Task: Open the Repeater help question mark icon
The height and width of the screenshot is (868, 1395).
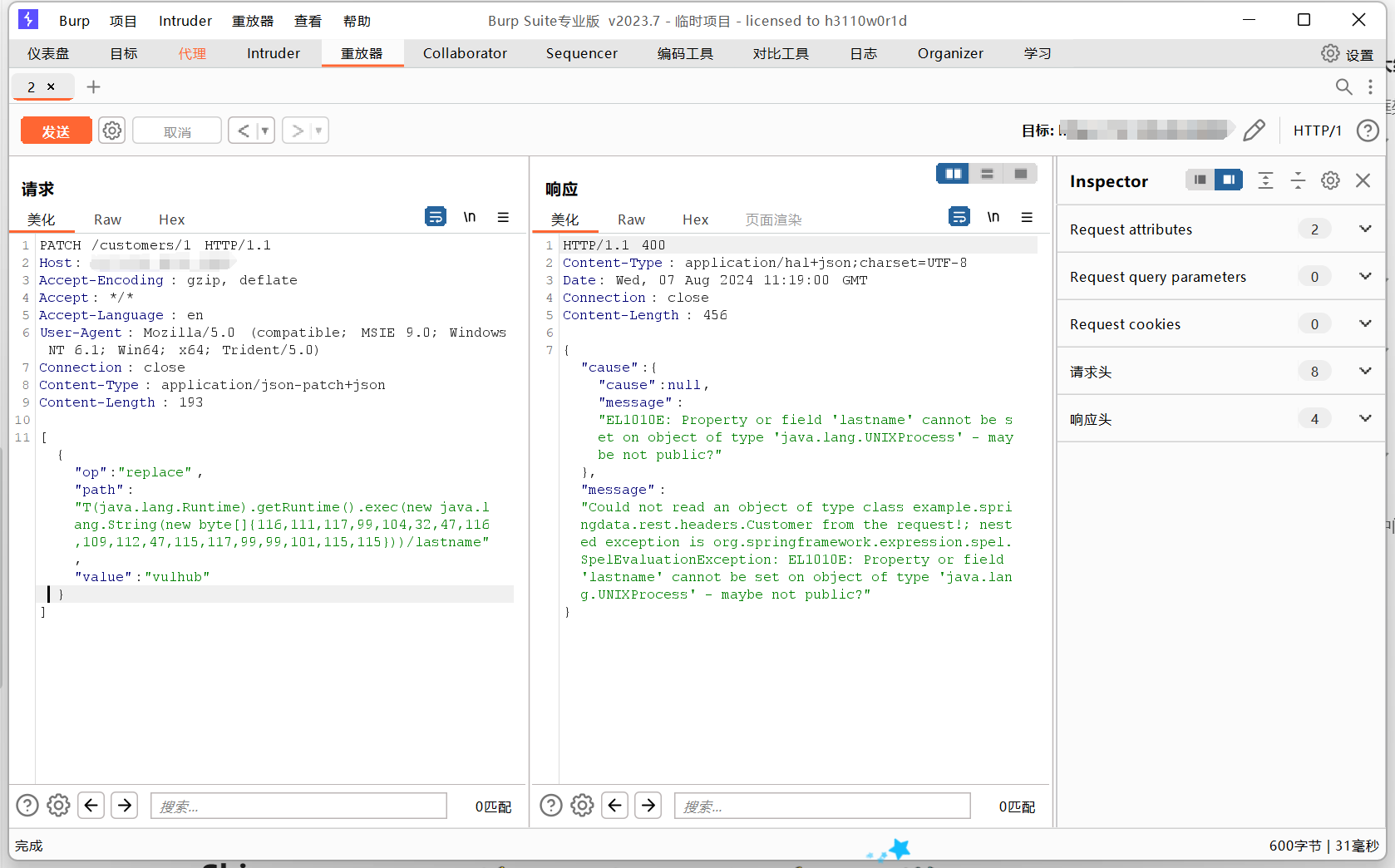Action: 1368,131
